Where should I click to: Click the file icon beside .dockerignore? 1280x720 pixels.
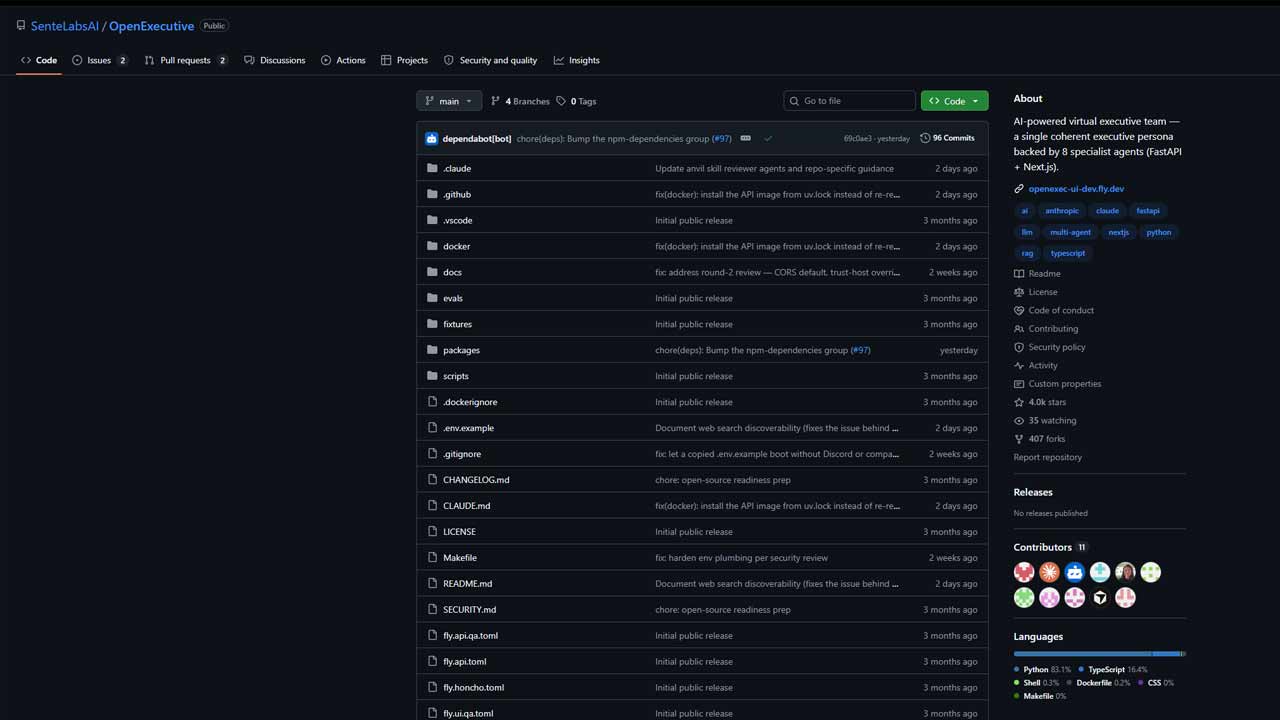point(432,402)
